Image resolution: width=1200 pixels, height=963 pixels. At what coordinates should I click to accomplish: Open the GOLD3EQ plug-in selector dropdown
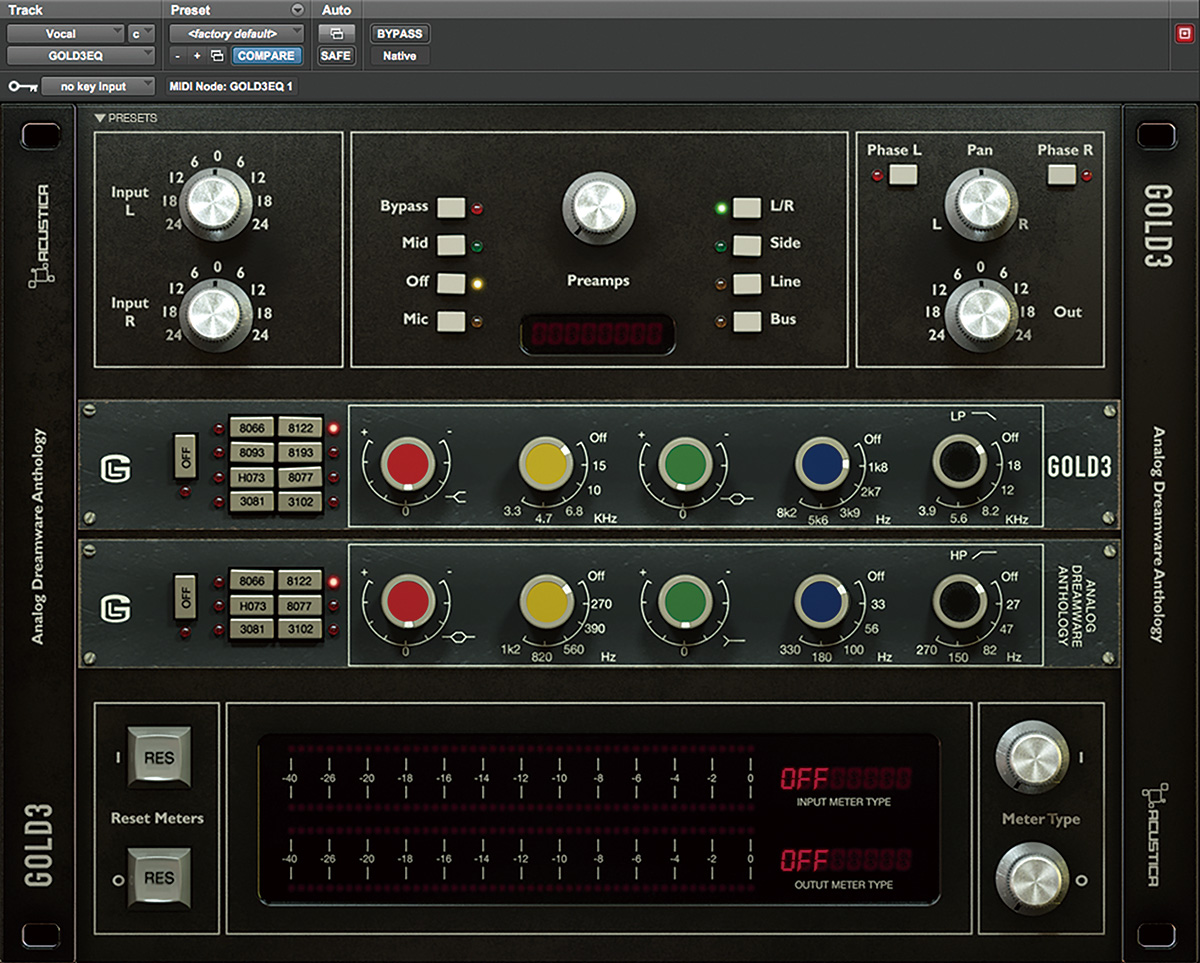(x=81, y=56)
